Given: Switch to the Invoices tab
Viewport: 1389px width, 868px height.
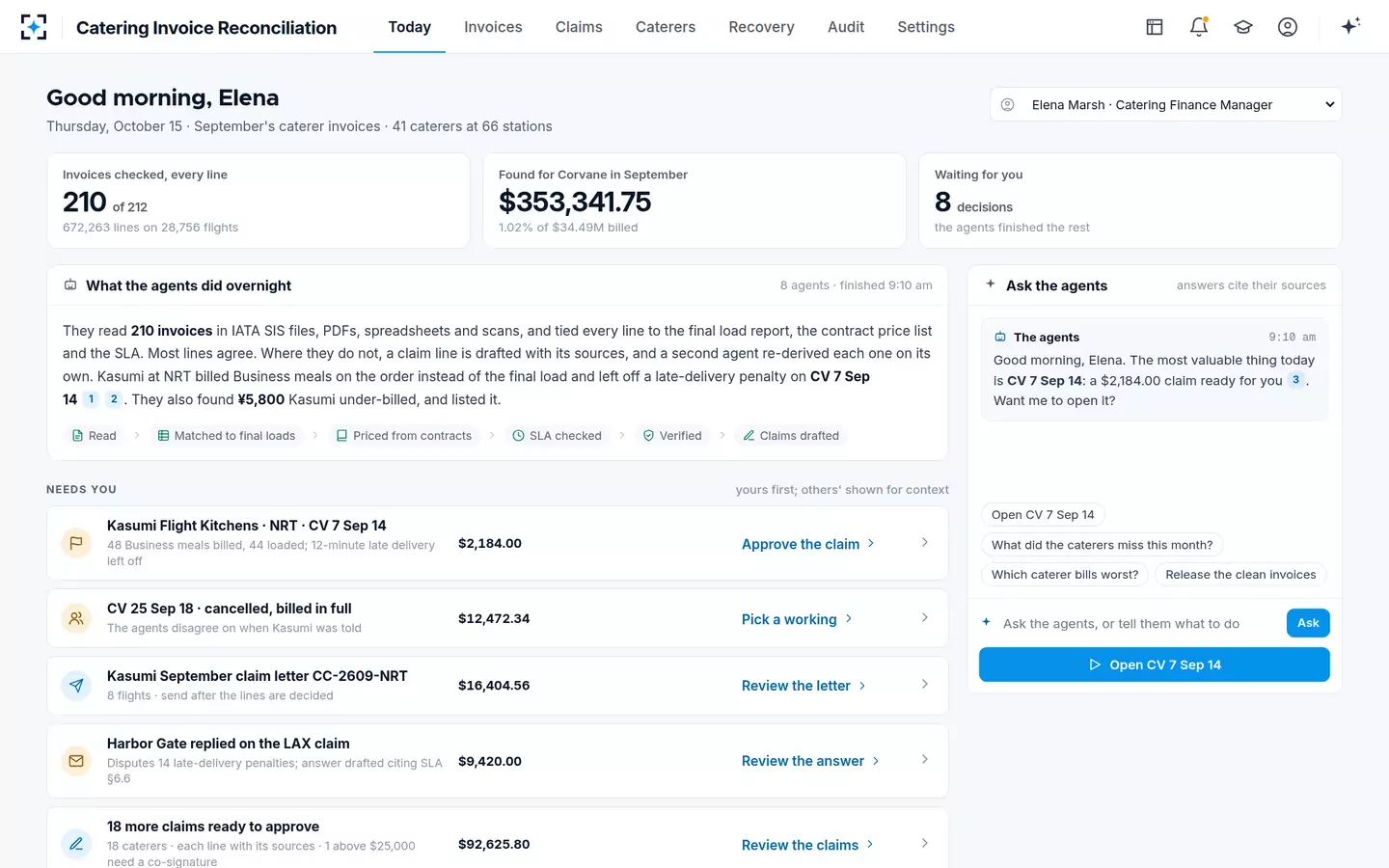Looking at the screenshot, I should click(x=493, y=27).
